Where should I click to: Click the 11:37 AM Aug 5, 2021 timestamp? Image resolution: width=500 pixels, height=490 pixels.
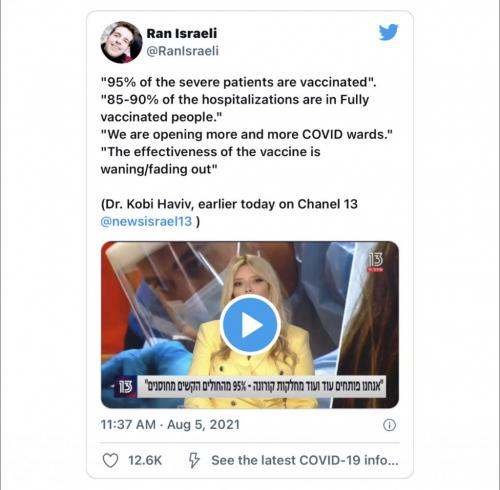(170, 425)
